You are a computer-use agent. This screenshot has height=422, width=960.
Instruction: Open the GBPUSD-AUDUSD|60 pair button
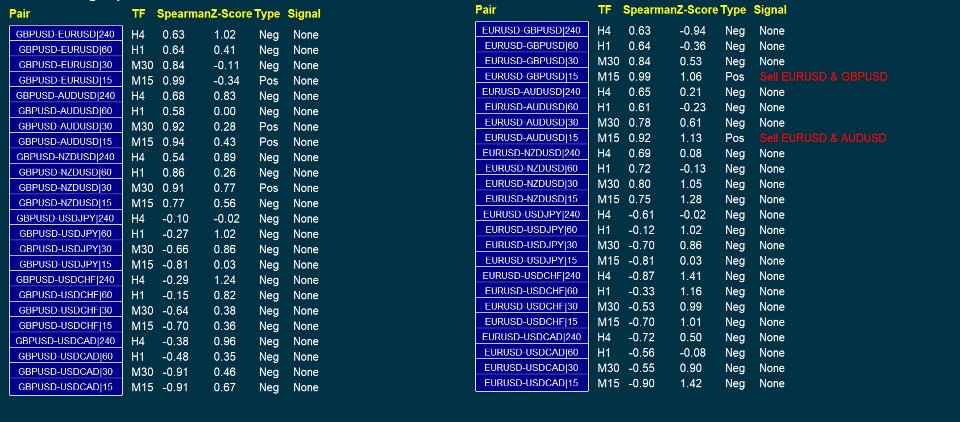tap(66, 111)
